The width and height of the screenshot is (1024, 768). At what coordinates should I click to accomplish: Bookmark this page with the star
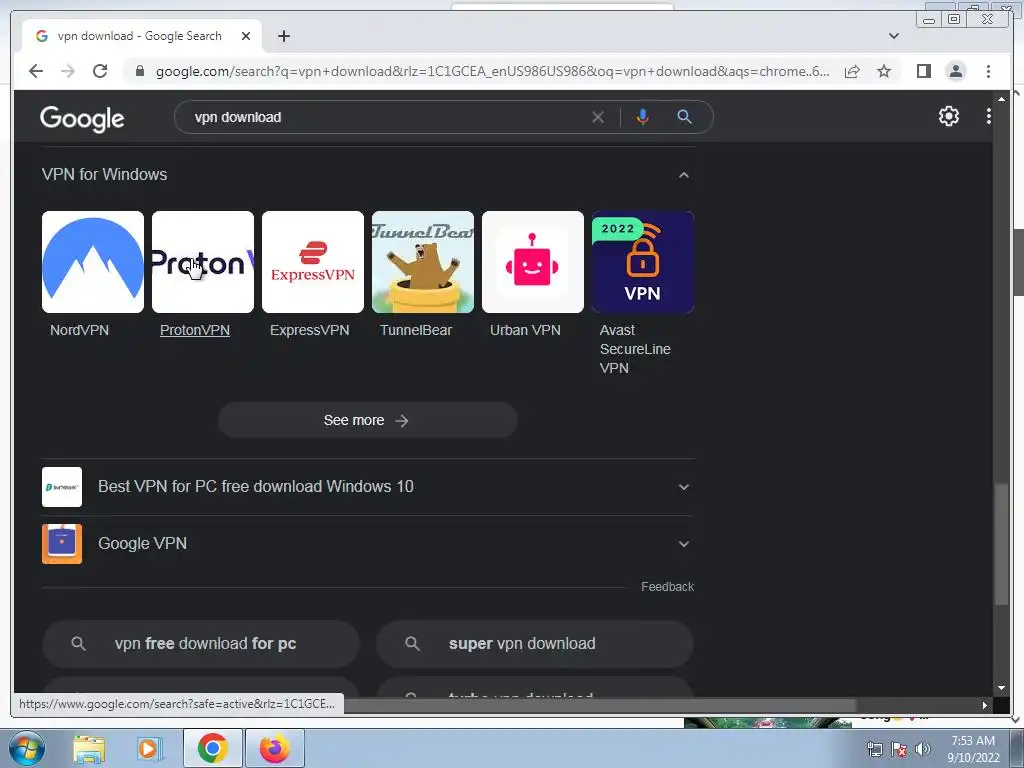point(884,71)
